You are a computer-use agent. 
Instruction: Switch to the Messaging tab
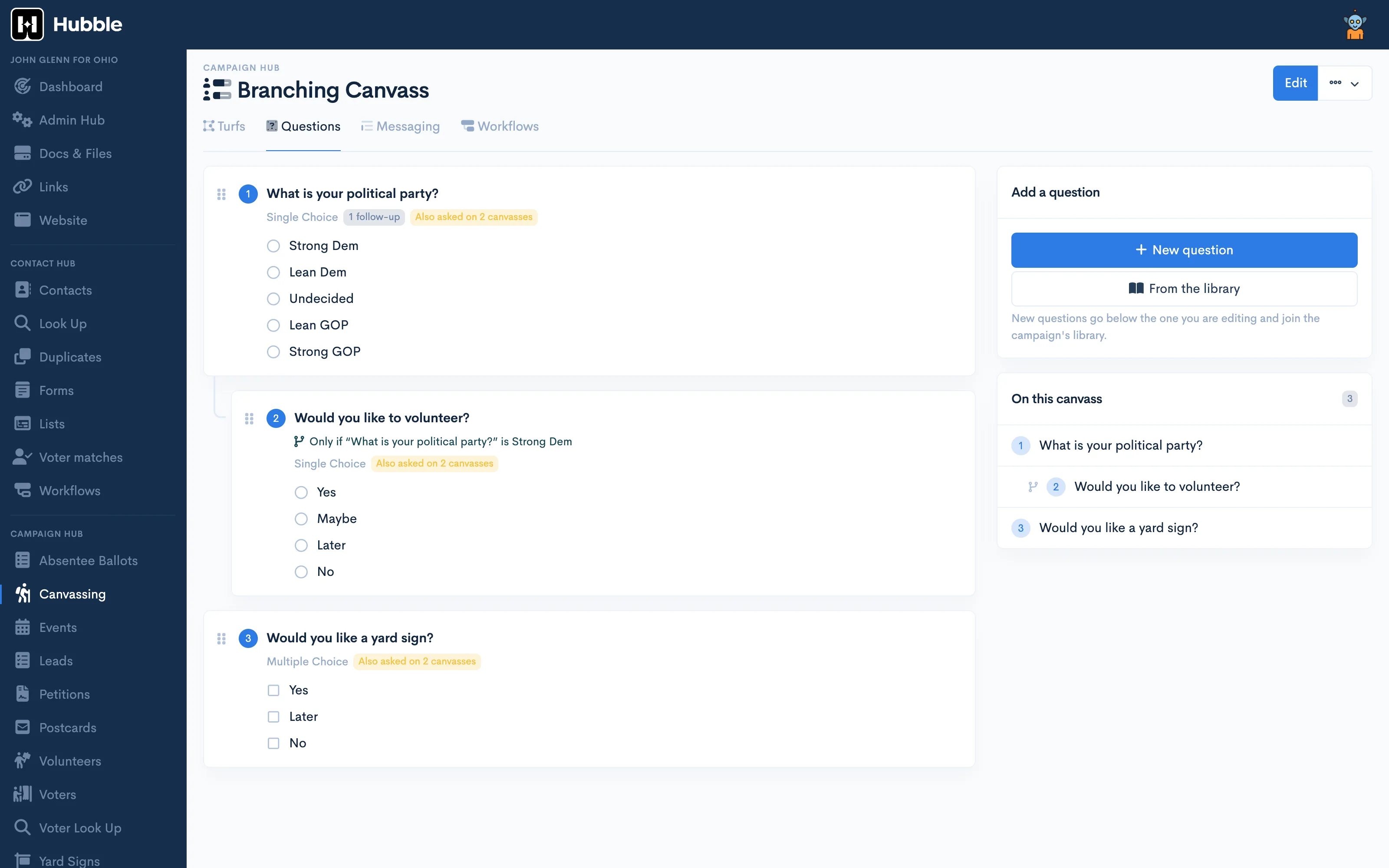point(400,126)
